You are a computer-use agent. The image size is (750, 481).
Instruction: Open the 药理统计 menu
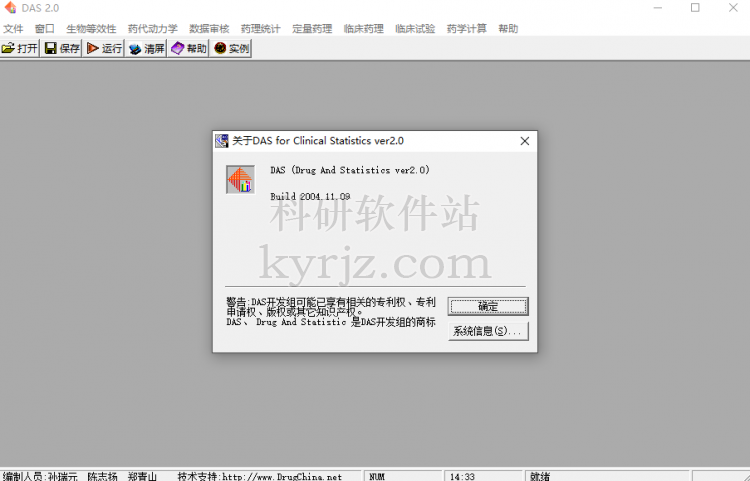pyautogui.click(x=260, y=29)
